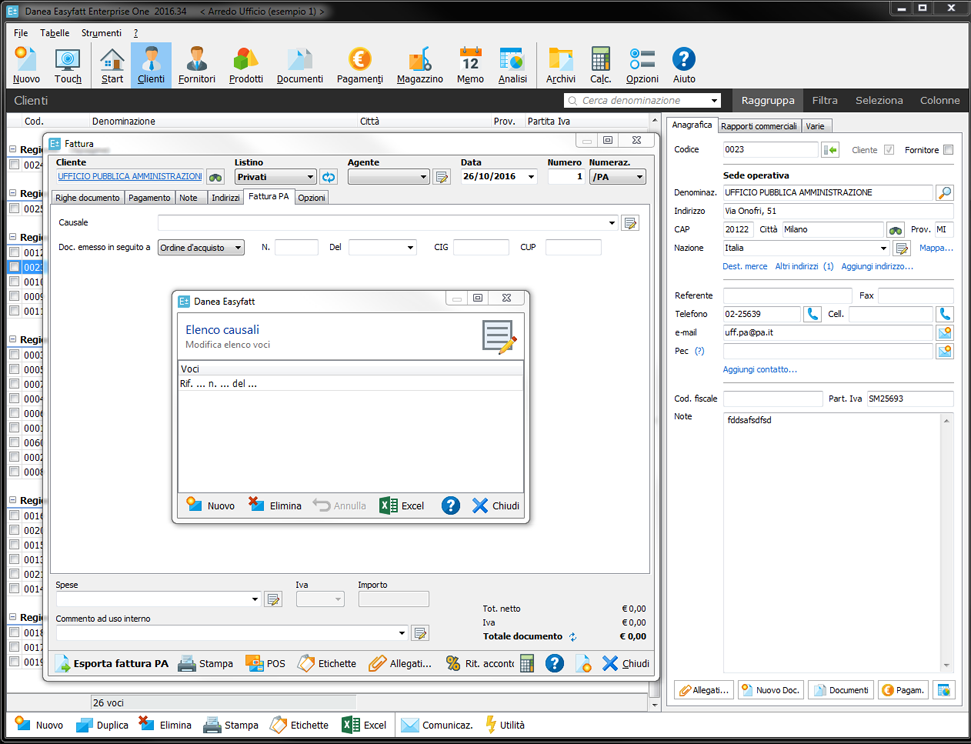Click Esporta fattura PA button
Viewport: 971px width, 744px height.
tap(111, 663)
